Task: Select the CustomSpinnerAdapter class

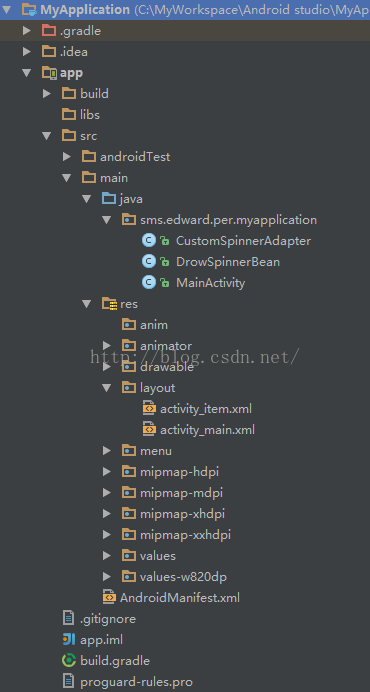Action: (243, 241)
